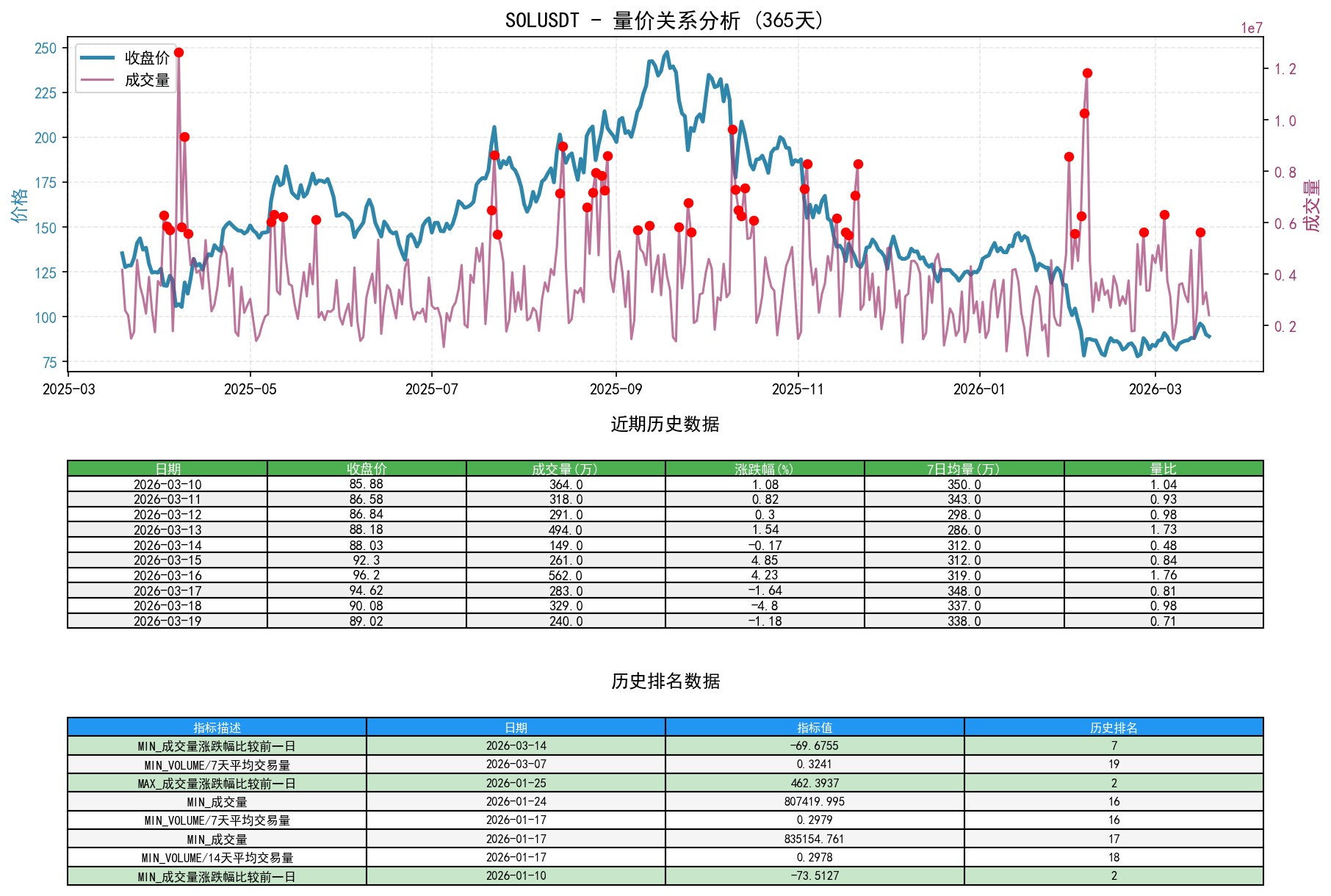Click the red marker at peak price near 250
The height and width of the screenshot is (896, 1331).
[178, 52]
